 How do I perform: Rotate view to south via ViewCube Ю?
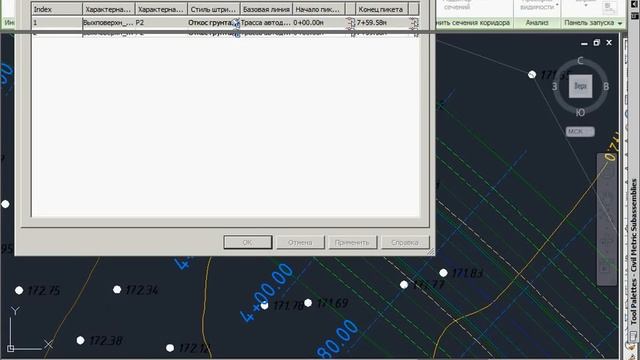(580, 112)
